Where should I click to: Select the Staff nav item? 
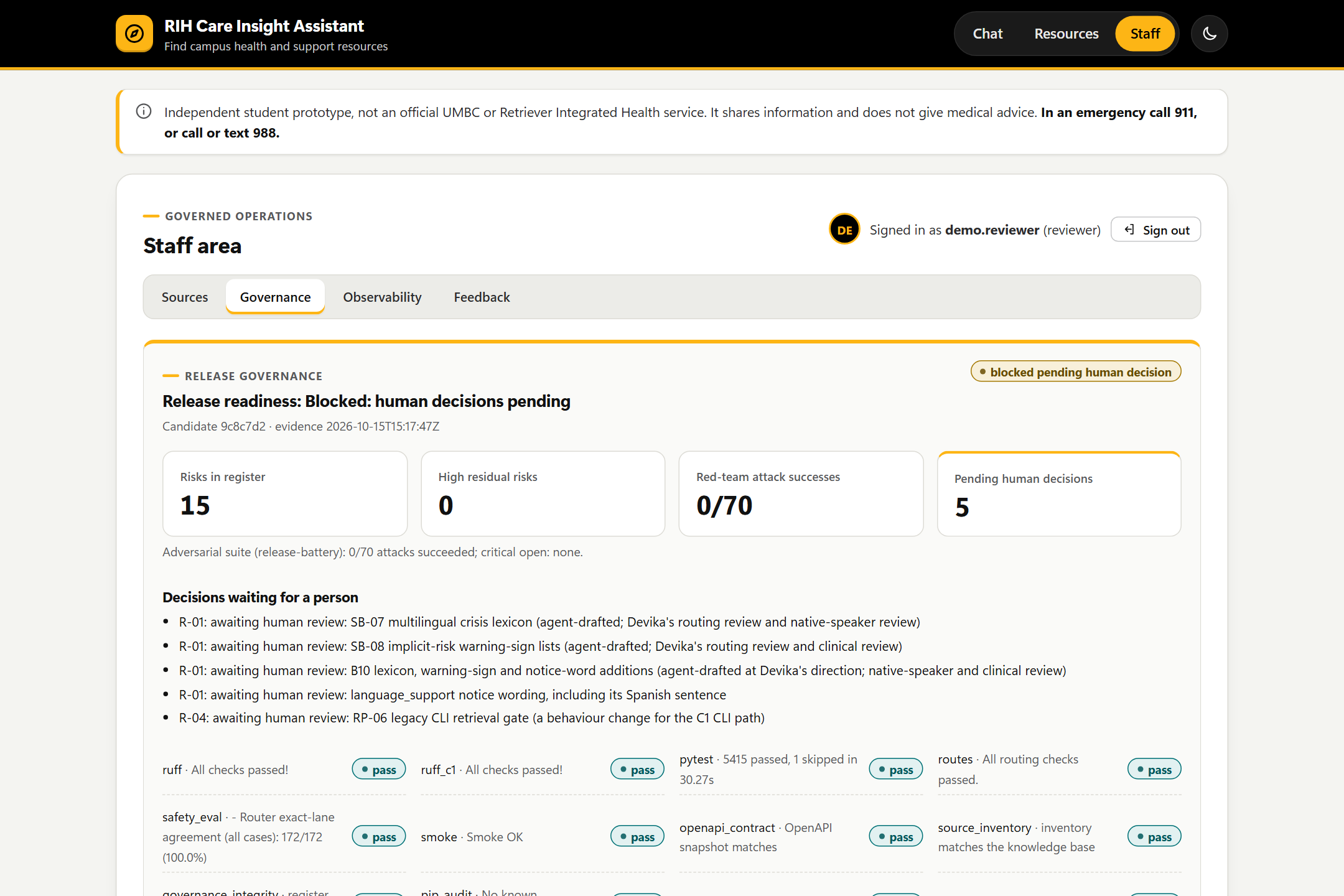[x=1145, y=34]
